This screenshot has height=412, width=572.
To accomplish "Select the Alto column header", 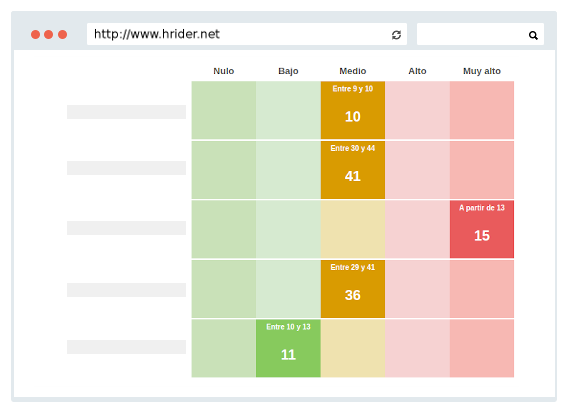I will [417, 71].
